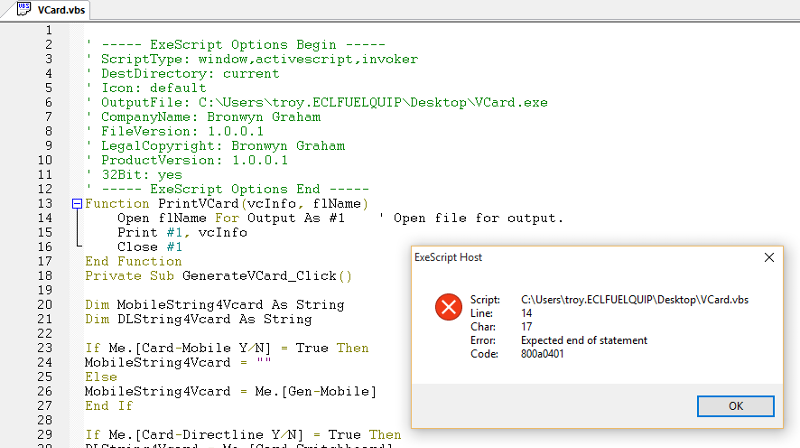
Task: Click line number 13 in gutter
Action: tap(45, 204)
